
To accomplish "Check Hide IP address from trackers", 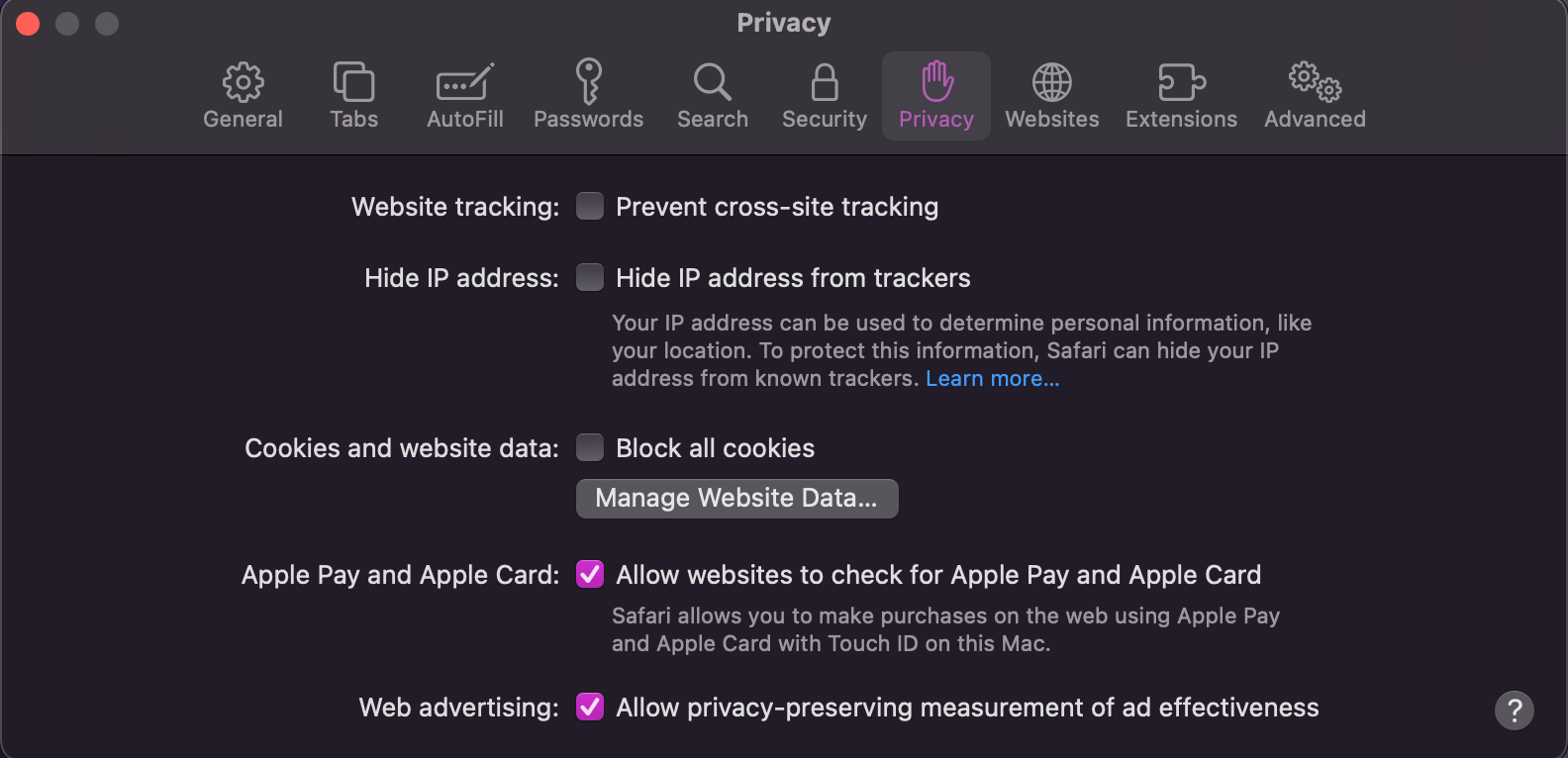I will click(590, 278).
